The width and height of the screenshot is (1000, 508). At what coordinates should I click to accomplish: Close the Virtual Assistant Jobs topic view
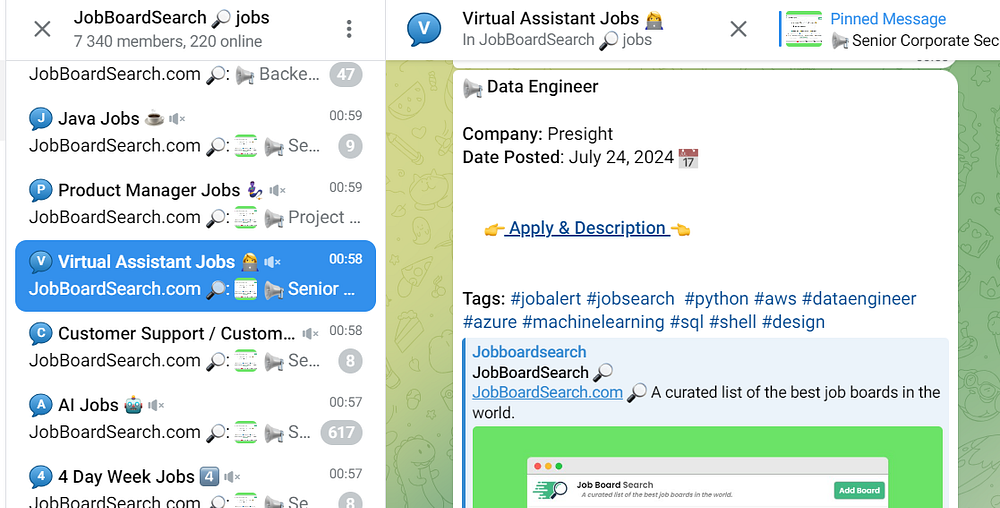[x=738, y=29]
